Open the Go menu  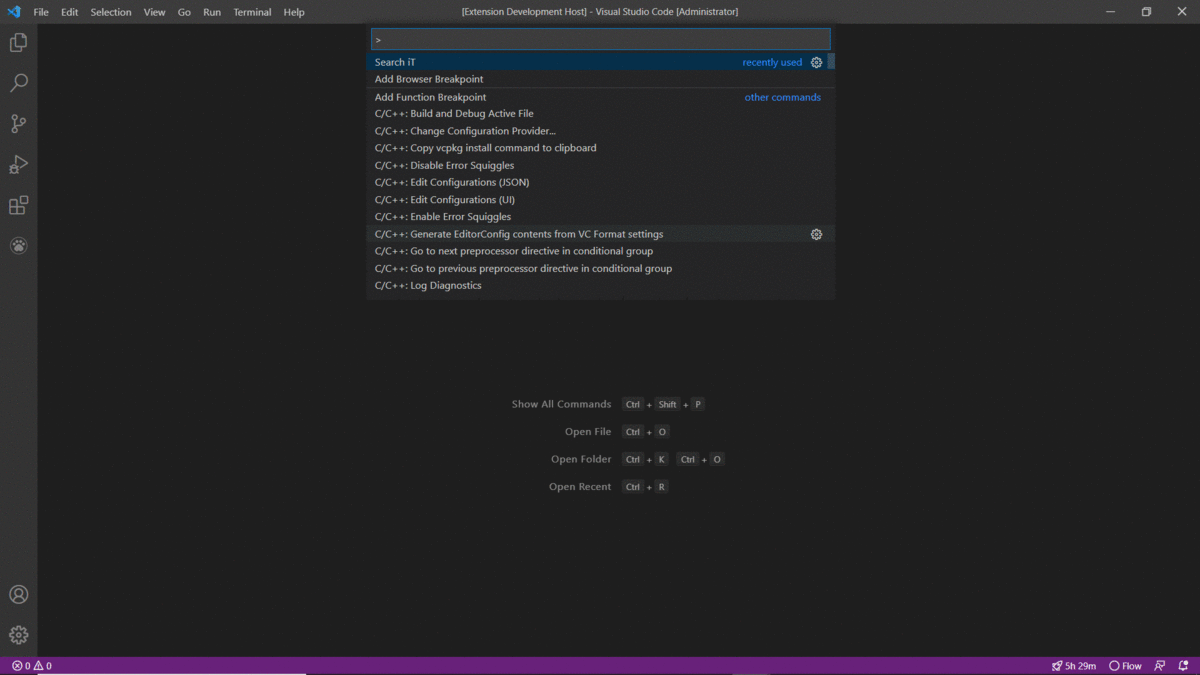pyautogui.click(x=184, y=12)
